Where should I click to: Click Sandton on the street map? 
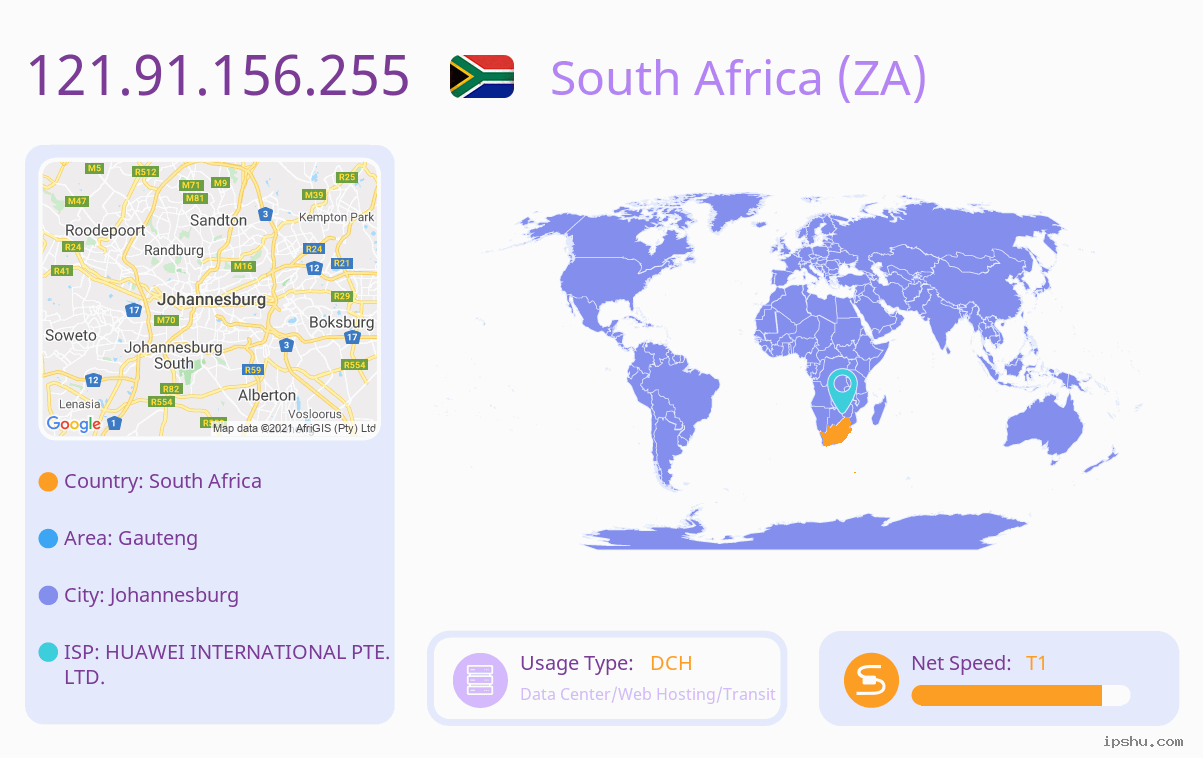coord(218,220)
